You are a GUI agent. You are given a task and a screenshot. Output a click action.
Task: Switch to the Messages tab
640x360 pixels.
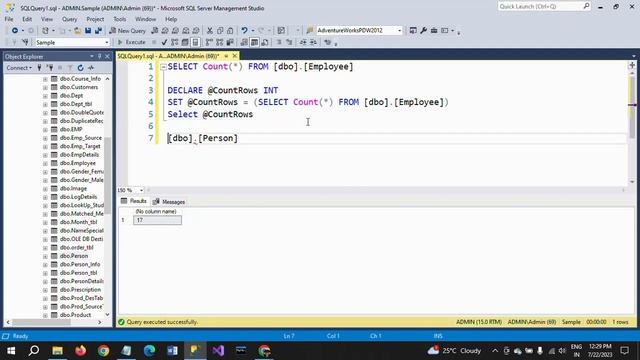pos(169,202)
